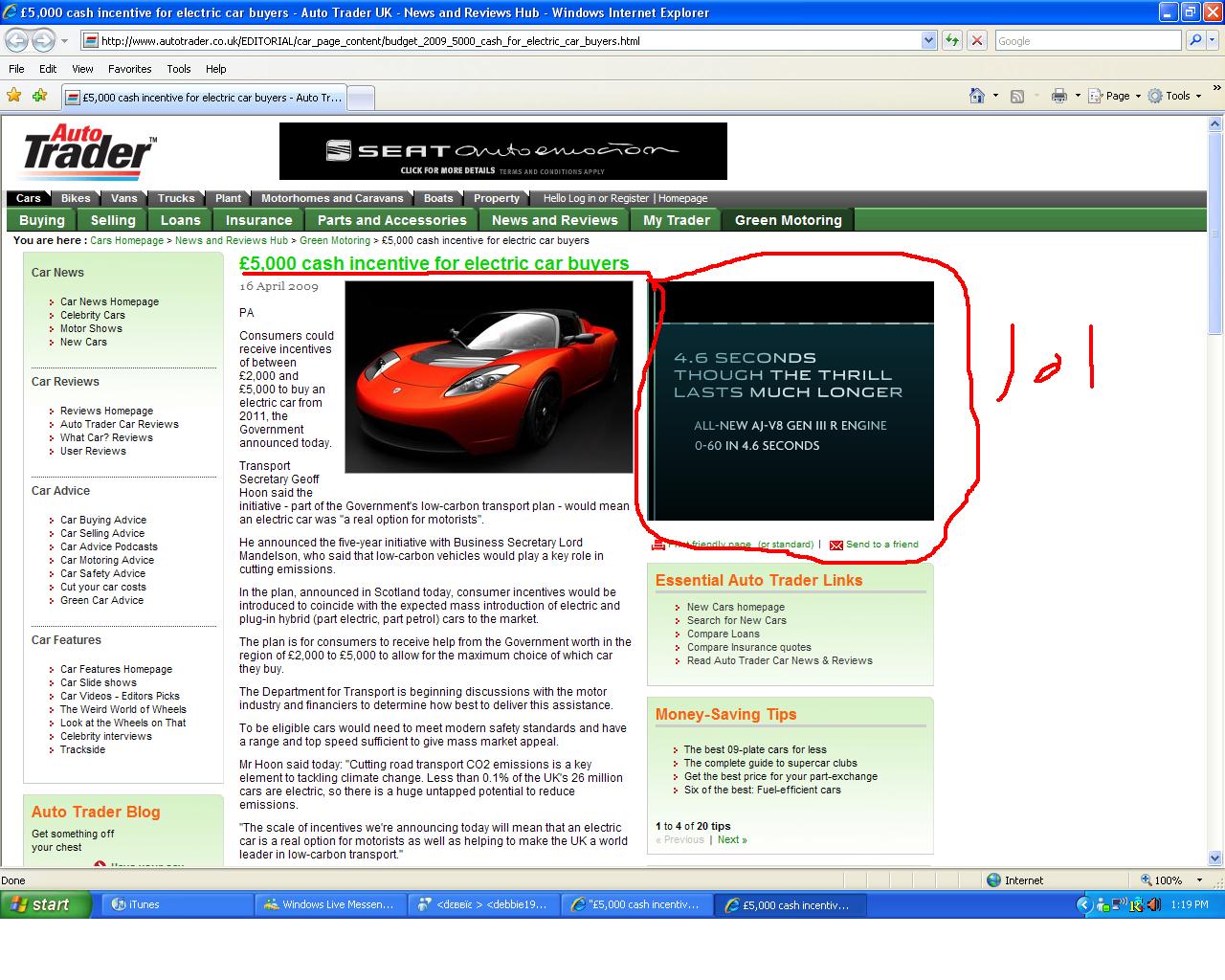Click the Send to a friend envelope icon
The height and width of the screenshot is (980, 1225).
click(x=836, y=545)
